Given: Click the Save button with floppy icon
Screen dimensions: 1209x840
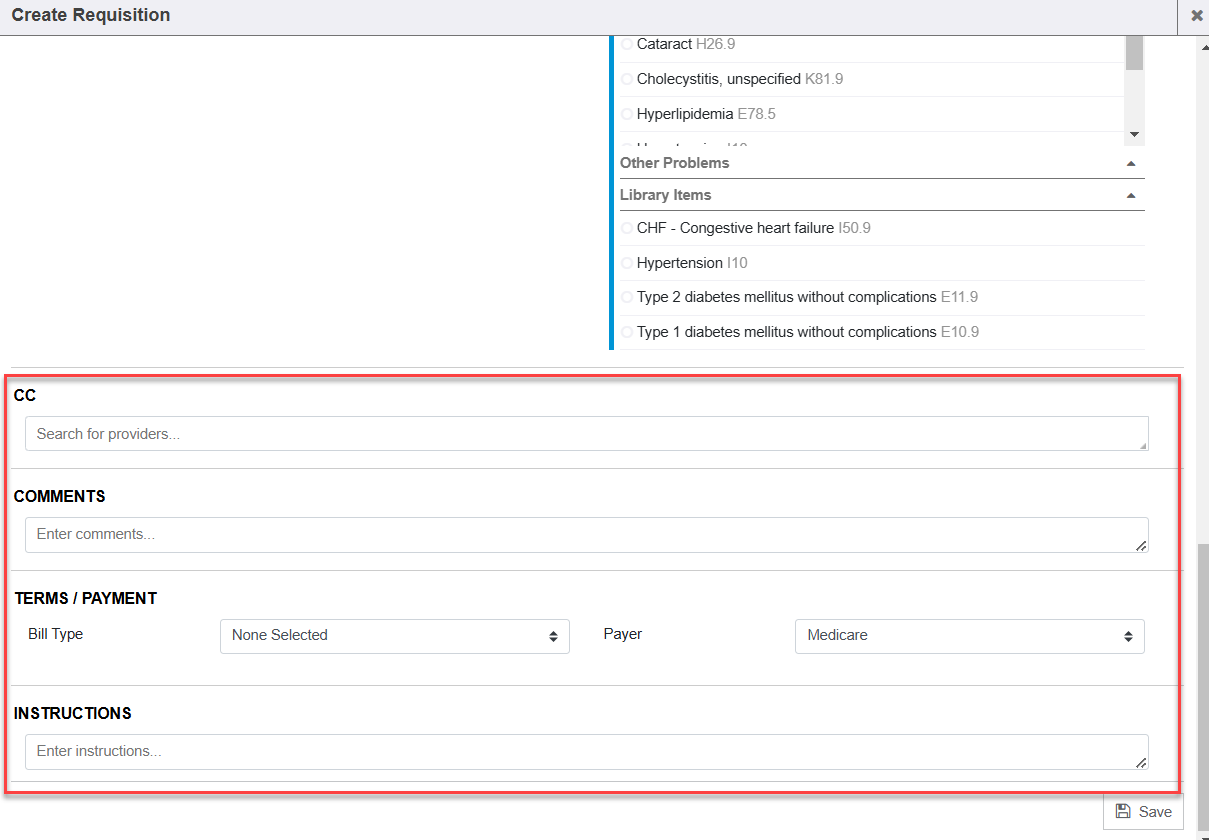Looking at the screenshot, I should click(1143, 811).
